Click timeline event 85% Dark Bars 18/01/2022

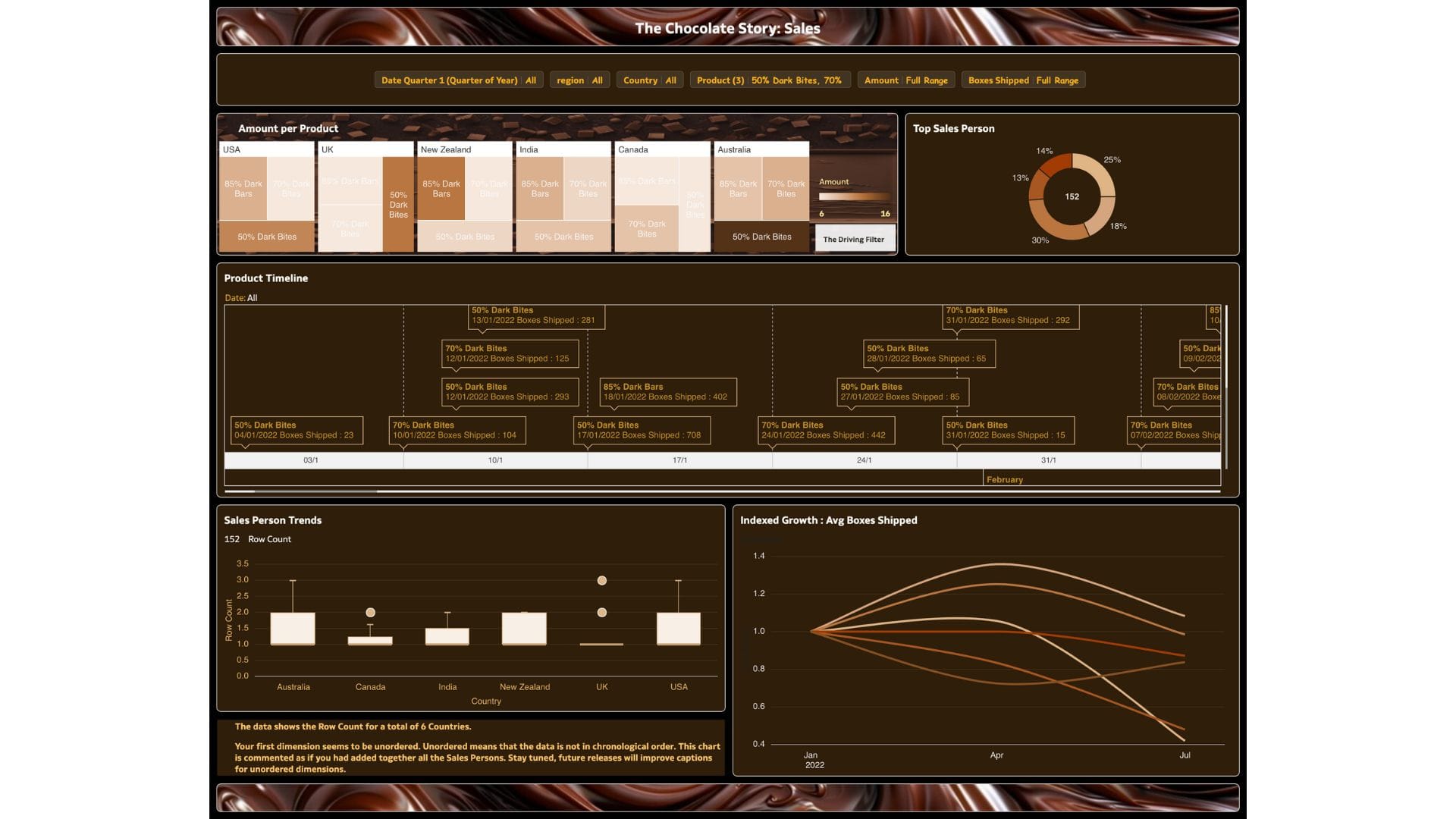pyautogui.click(x=667, y=392)
